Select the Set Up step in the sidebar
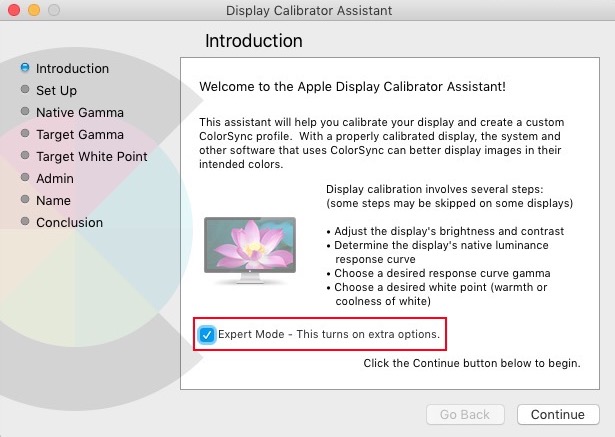Image resolution: width=615 pixels, height=437 pixels. tap(56, 91)
